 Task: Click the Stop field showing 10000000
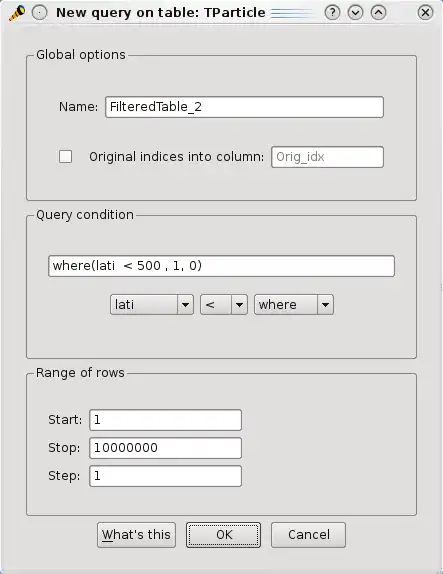165,448
